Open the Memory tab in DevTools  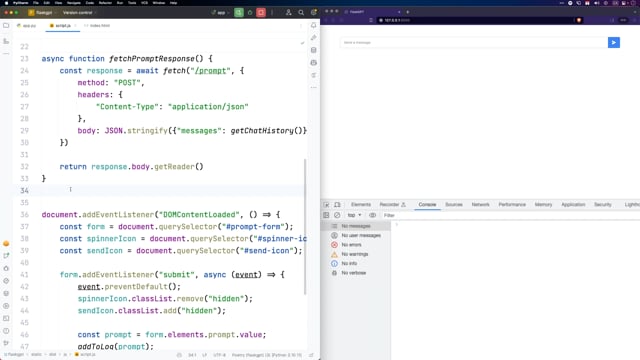click(543, 204)
